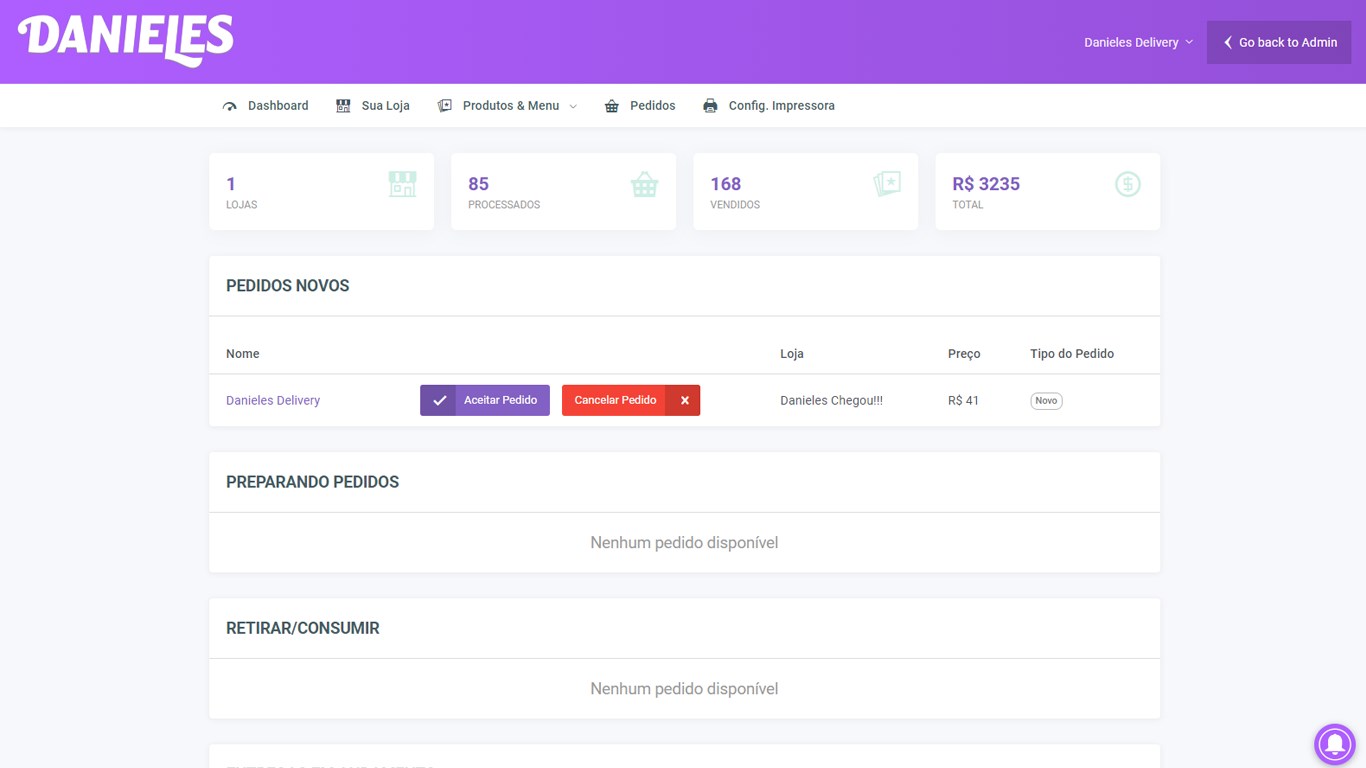1366x768 pixels.
Task: Click the basket icon in Processados card
Action: [645, 184]
